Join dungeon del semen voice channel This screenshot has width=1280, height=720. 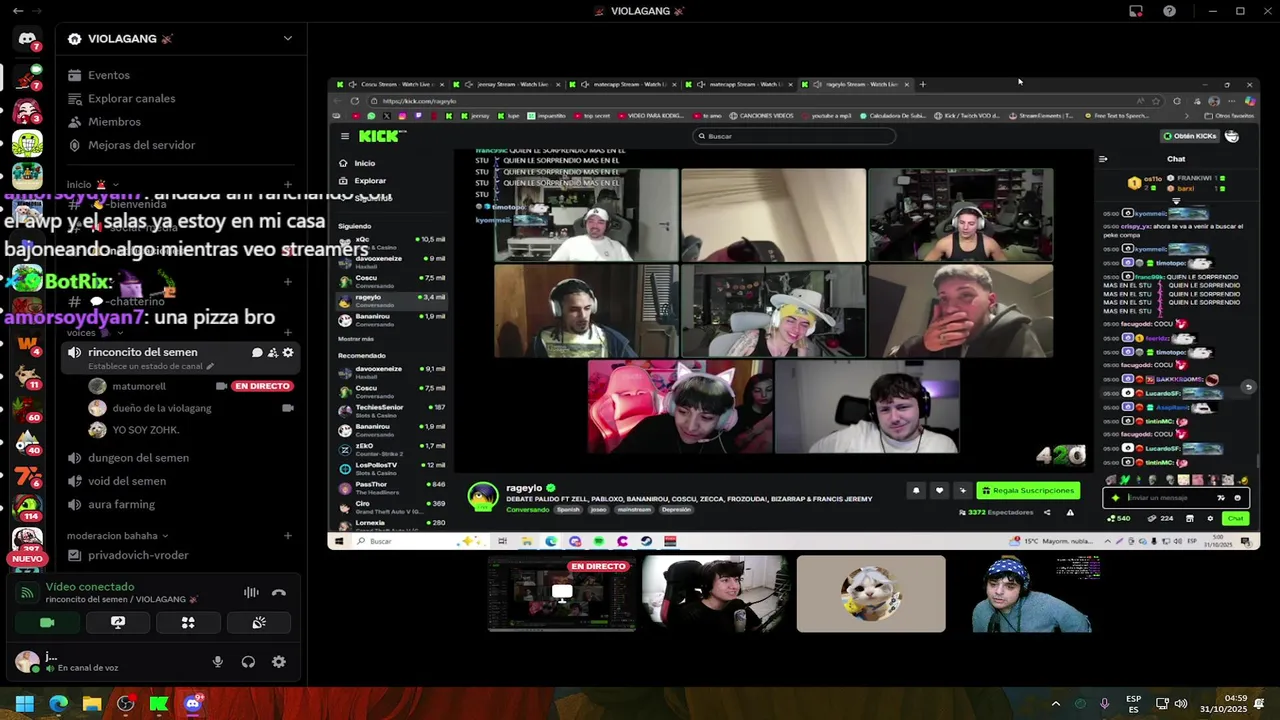179,458
